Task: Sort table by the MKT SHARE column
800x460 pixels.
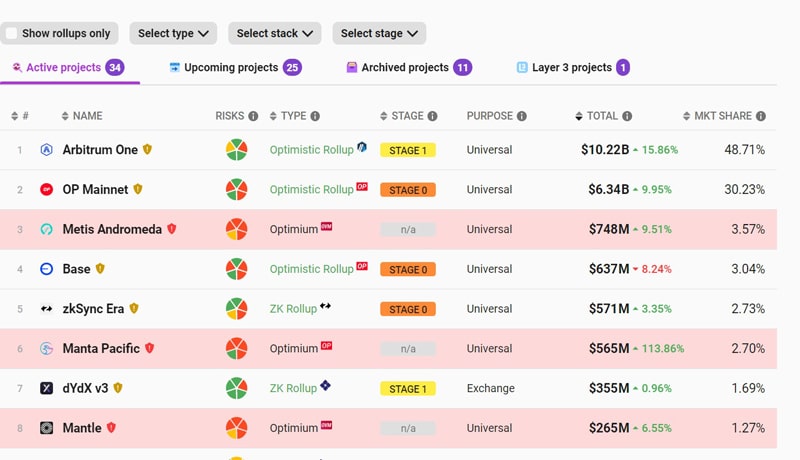Action: [717, 116]
